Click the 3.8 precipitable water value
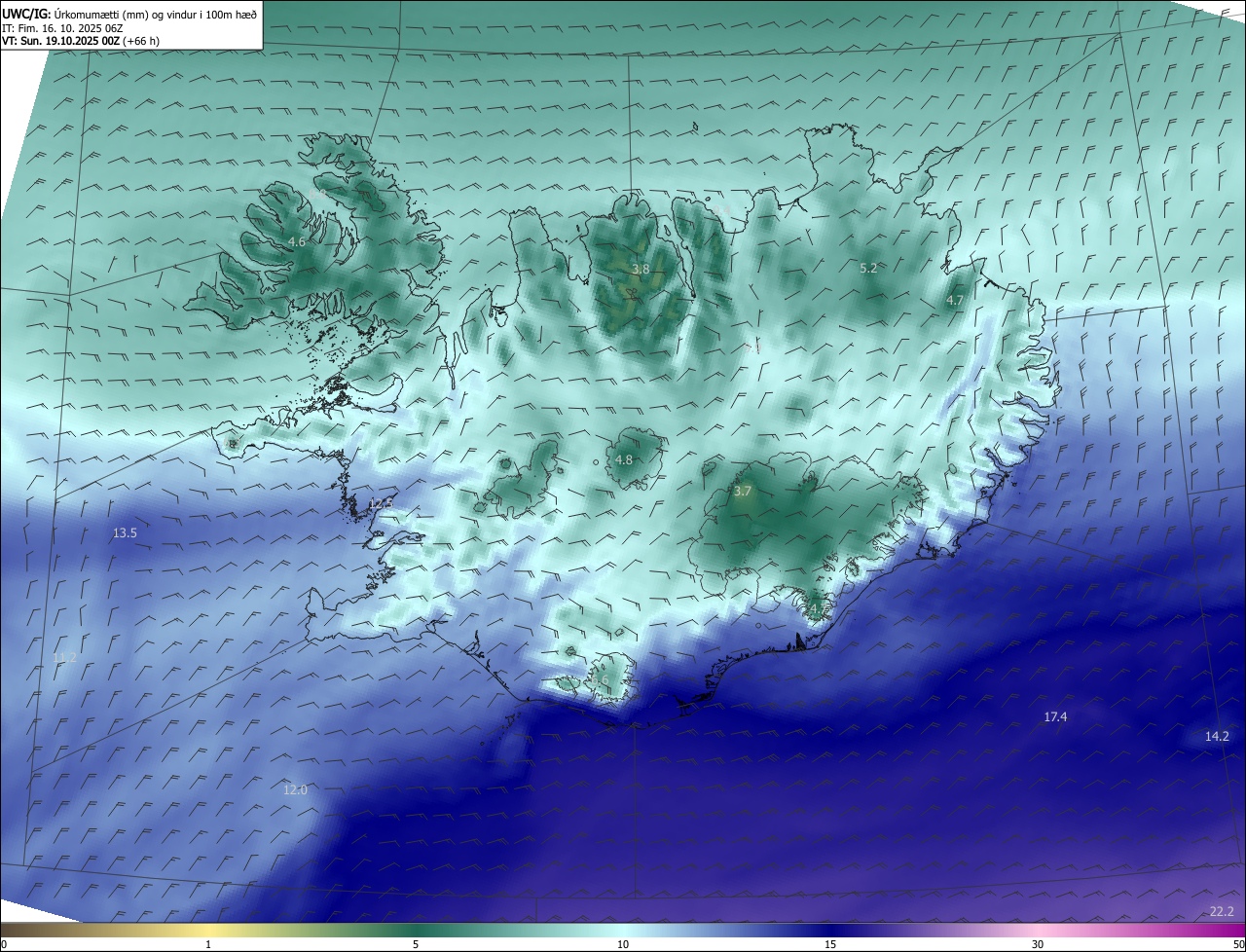 641,269
